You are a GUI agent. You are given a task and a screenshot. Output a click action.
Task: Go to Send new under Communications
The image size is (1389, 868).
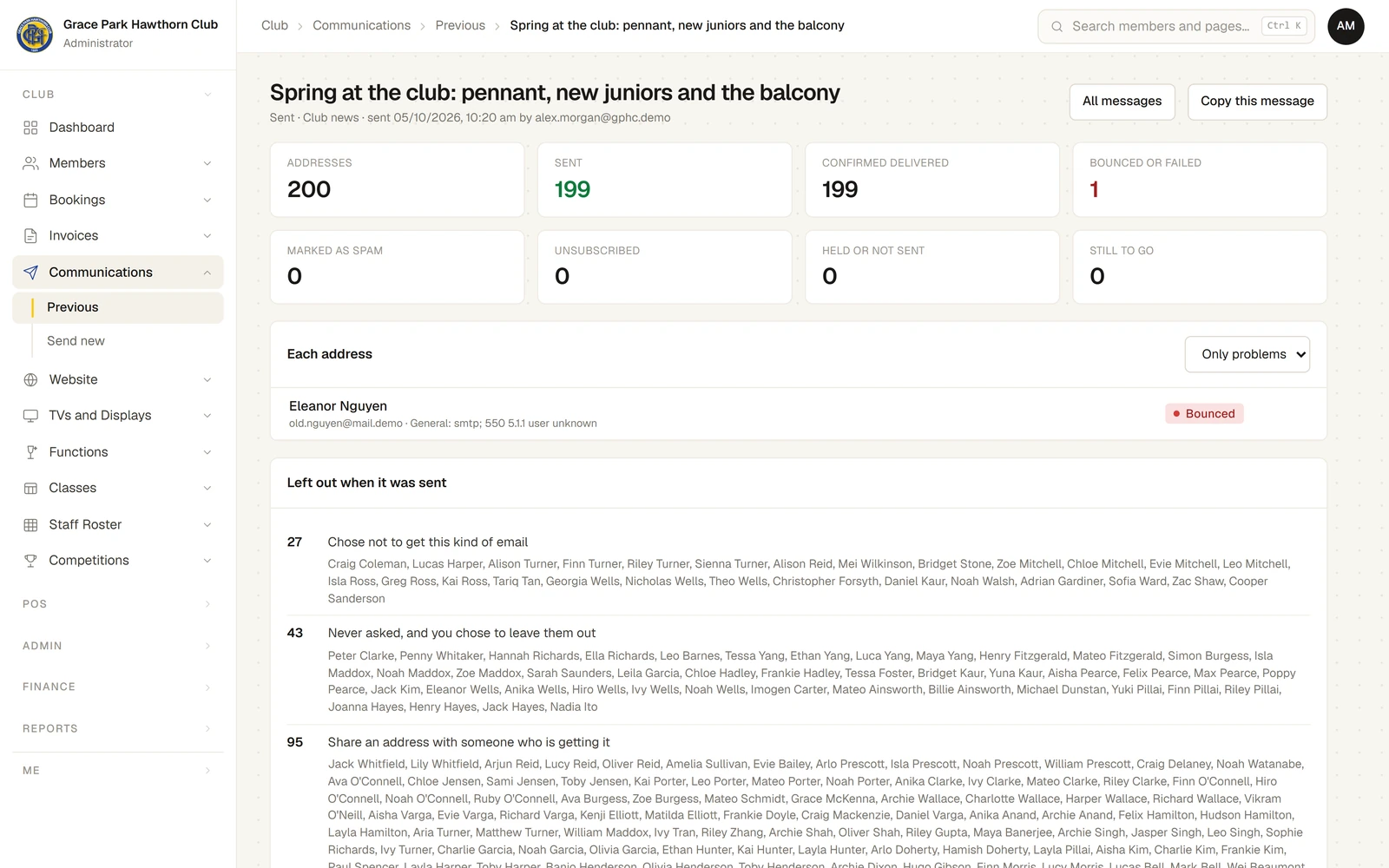point(76,341)
